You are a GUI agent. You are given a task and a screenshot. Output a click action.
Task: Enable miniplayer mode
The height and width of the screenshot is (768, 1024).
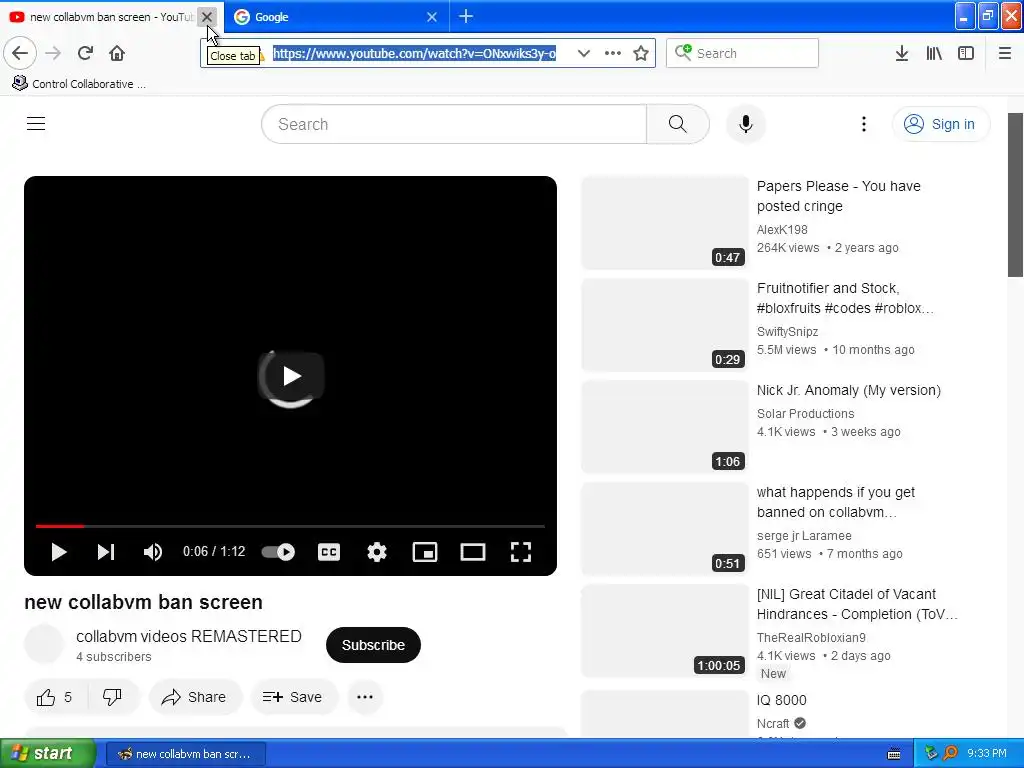tap(424, 552)
